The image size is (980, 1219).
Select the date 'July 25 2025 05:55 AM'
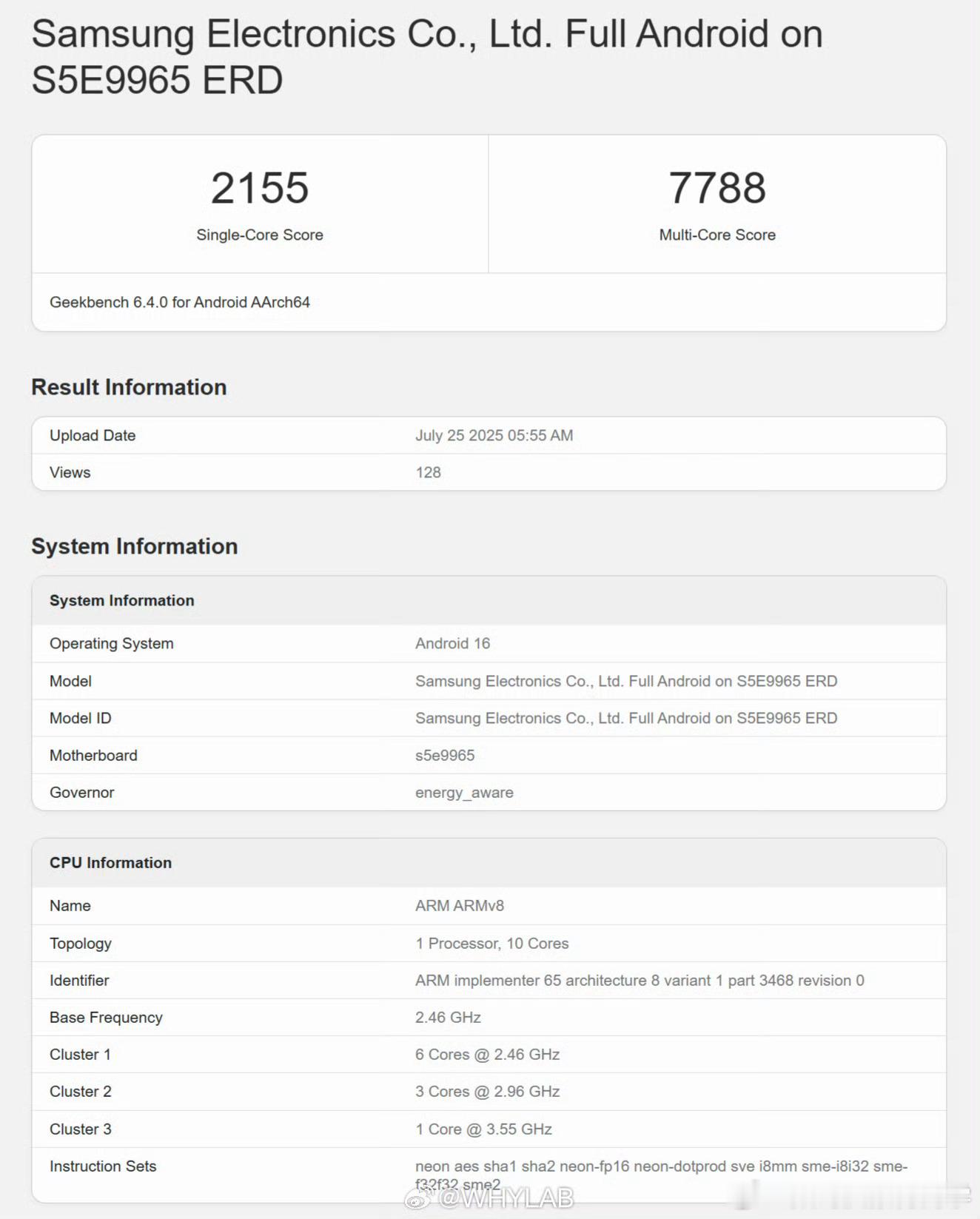(x=494, y=435)
